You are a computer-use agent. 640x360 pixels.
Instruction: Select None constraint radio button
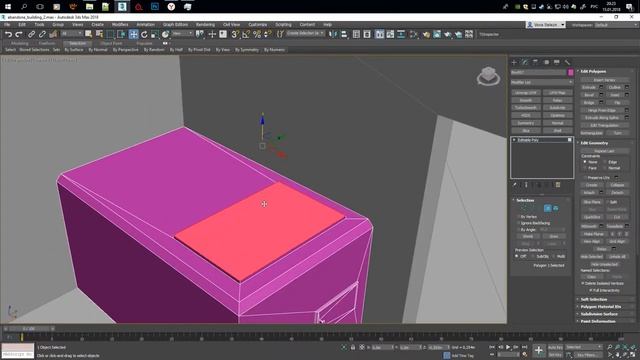[x=585, y=162]
